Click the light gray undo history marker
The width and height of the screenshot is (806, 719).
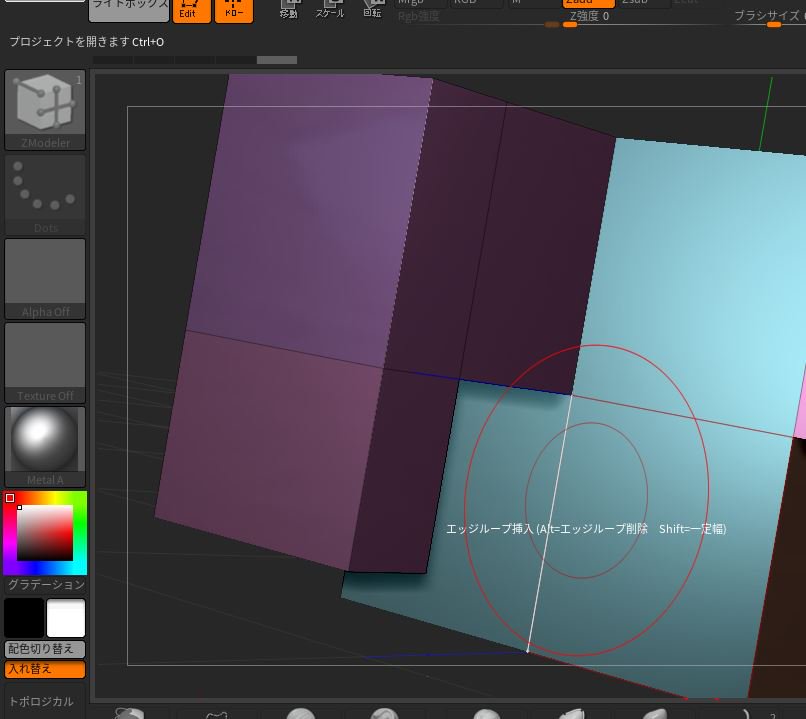[277, 60]
